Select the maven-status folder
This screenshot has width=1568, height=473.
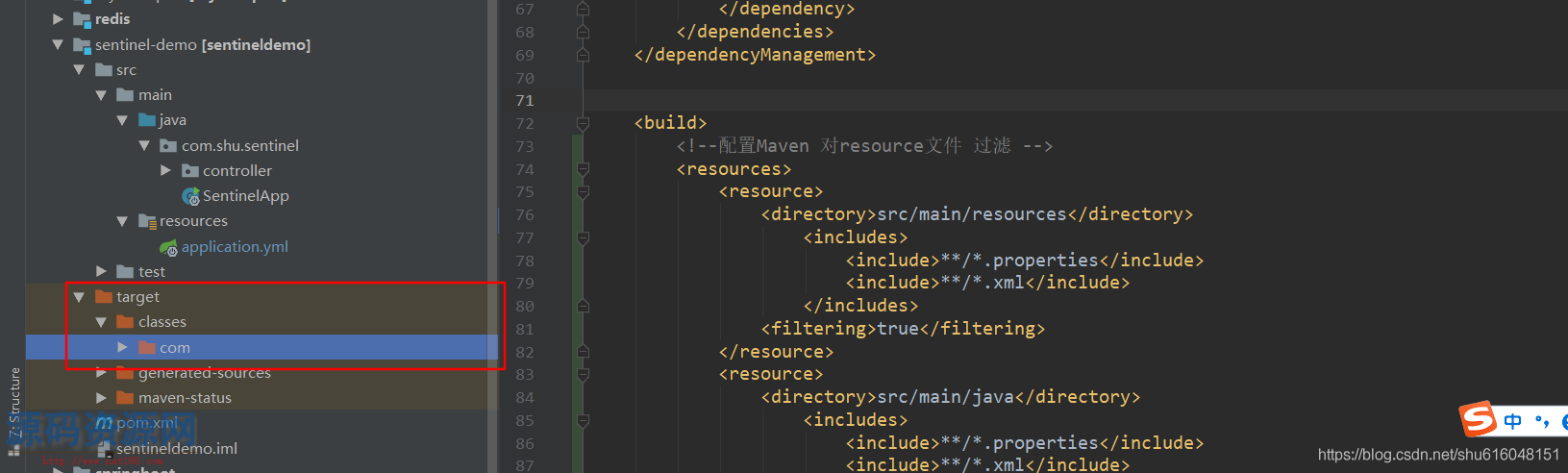(185, 398)
